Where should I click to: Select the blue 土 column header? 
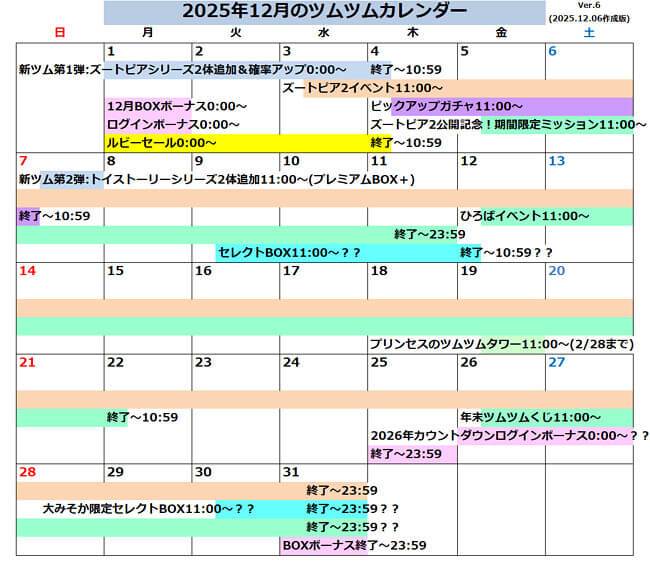click(588, 33)
